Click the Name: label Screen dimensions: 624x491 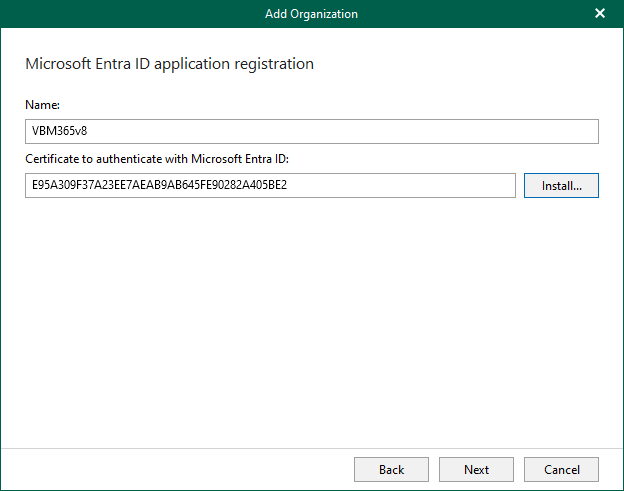click(x=42, y=104)
